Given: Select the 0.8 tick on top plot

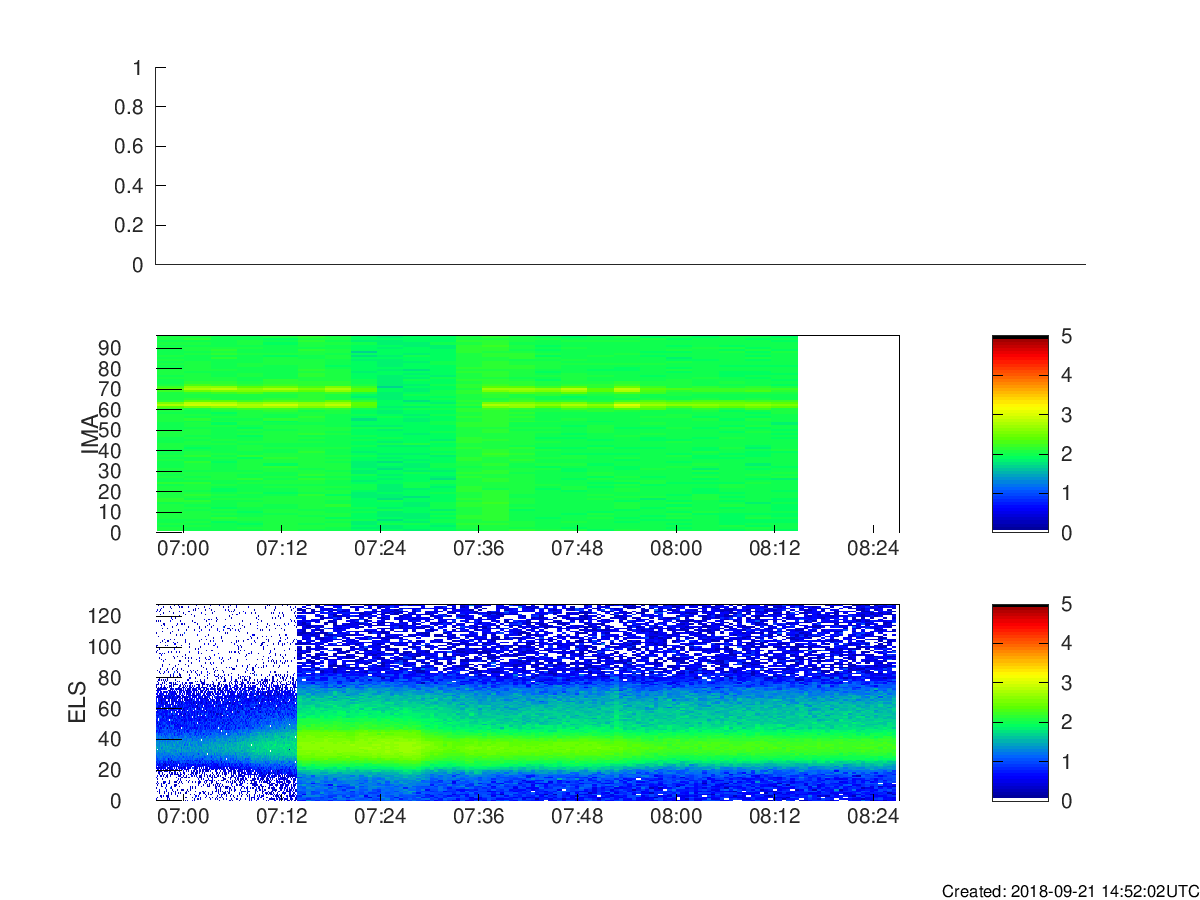Looking at the screenshot, I should pyautogui.click(x=130, y=107).
